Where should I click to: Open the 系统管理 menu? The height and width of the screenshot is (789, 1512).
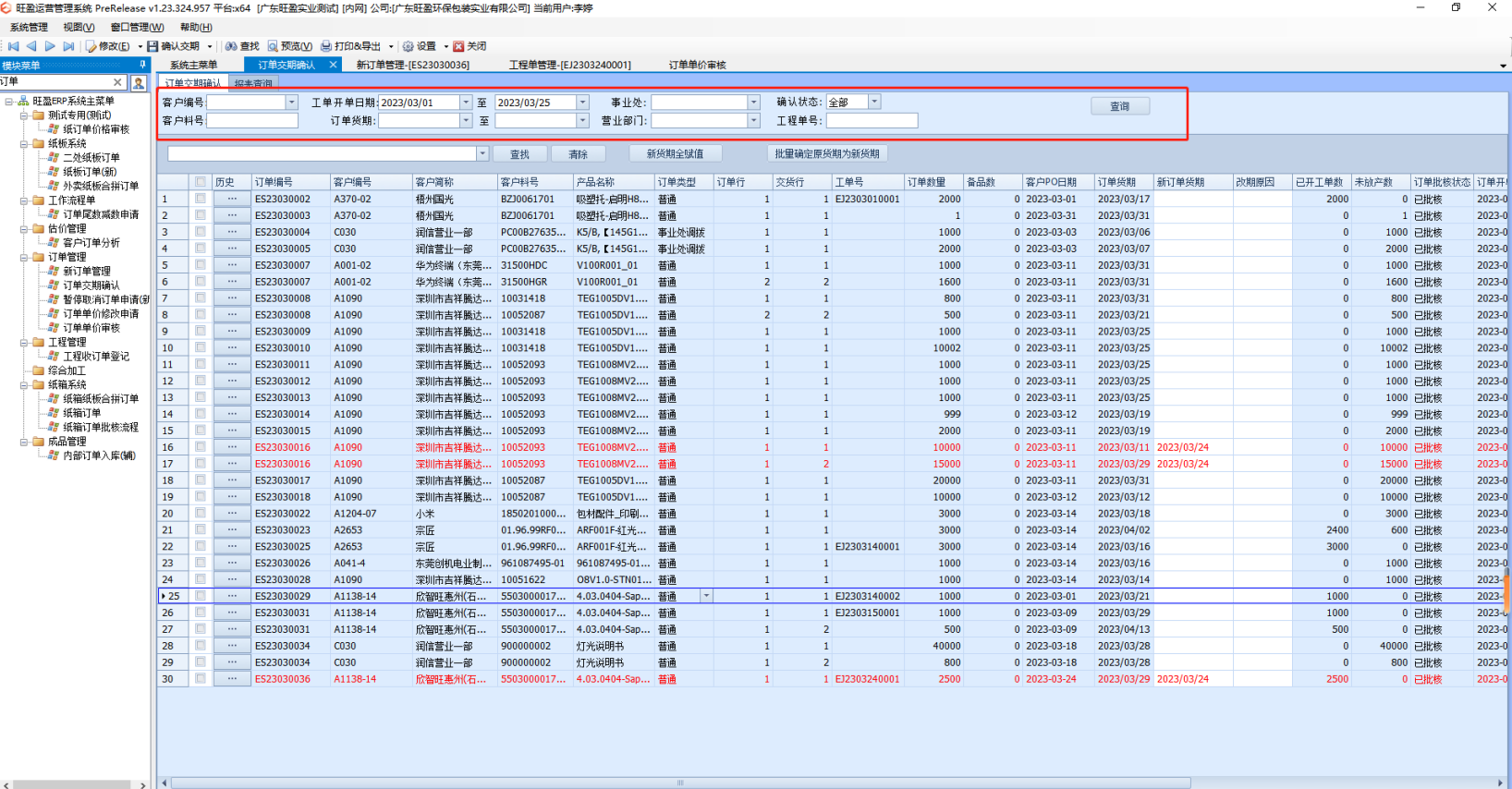point(29,28)
